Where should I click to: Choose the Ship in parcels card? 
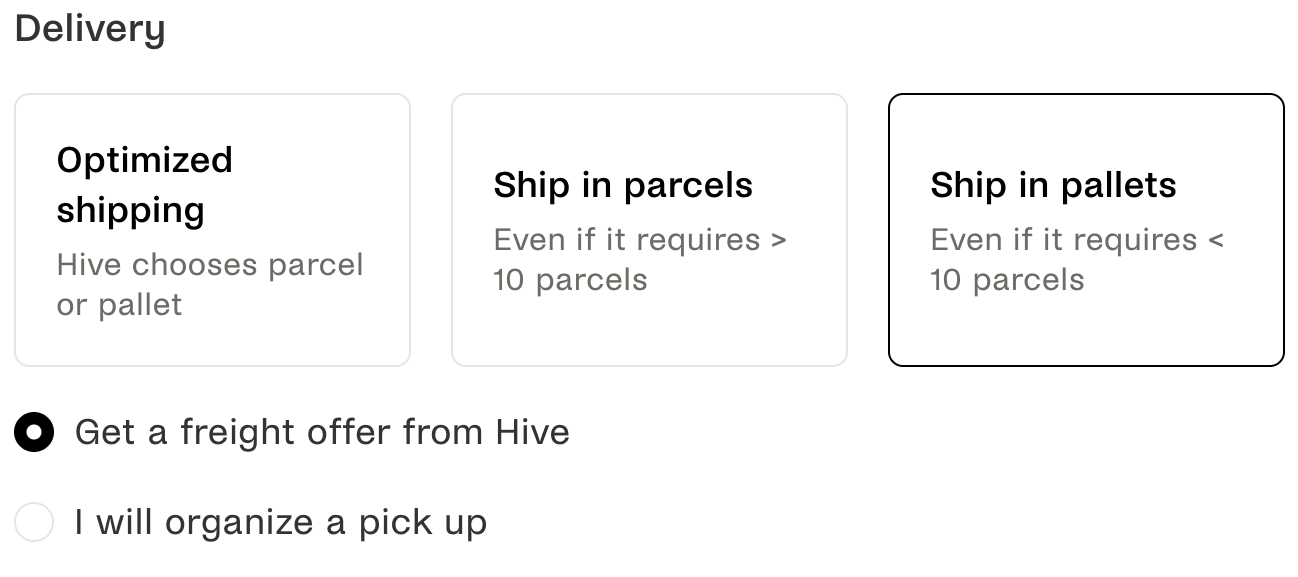click(649, 230)
